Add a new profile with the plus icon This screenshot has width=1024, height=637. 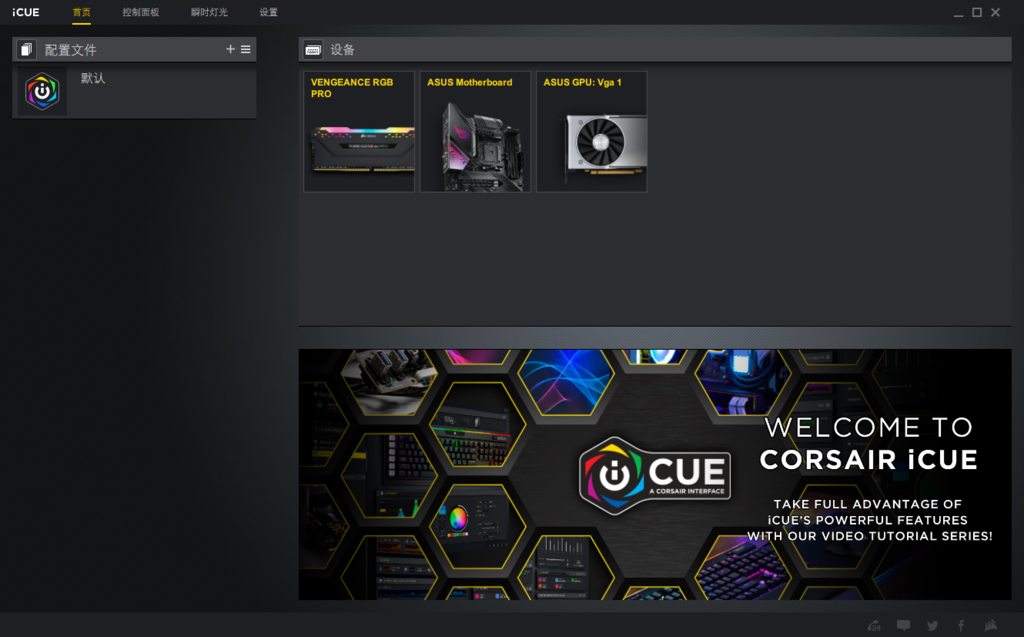230,49
